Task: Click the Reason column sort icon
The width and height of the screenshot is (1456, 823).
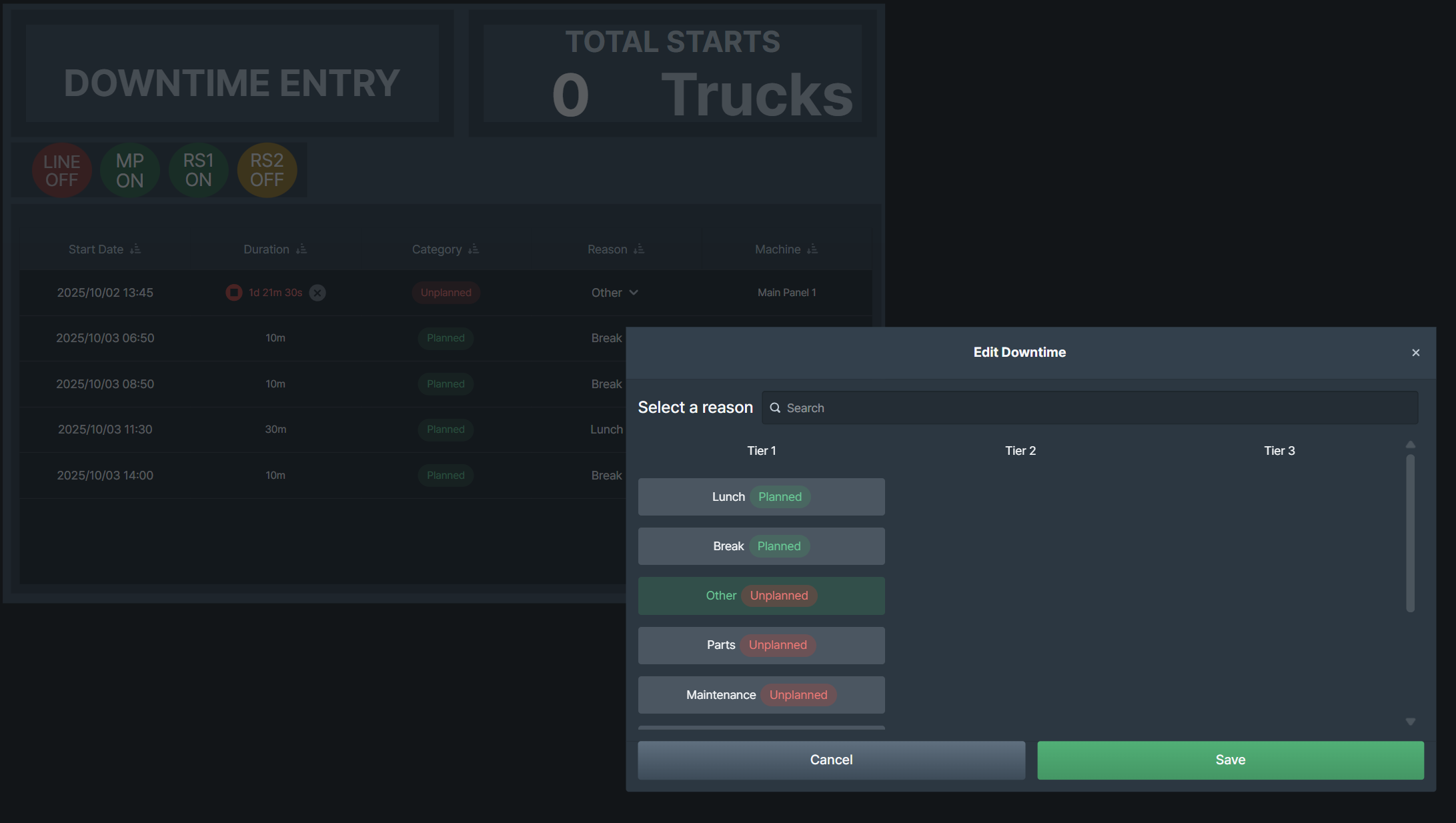Action: click(639, 249)
